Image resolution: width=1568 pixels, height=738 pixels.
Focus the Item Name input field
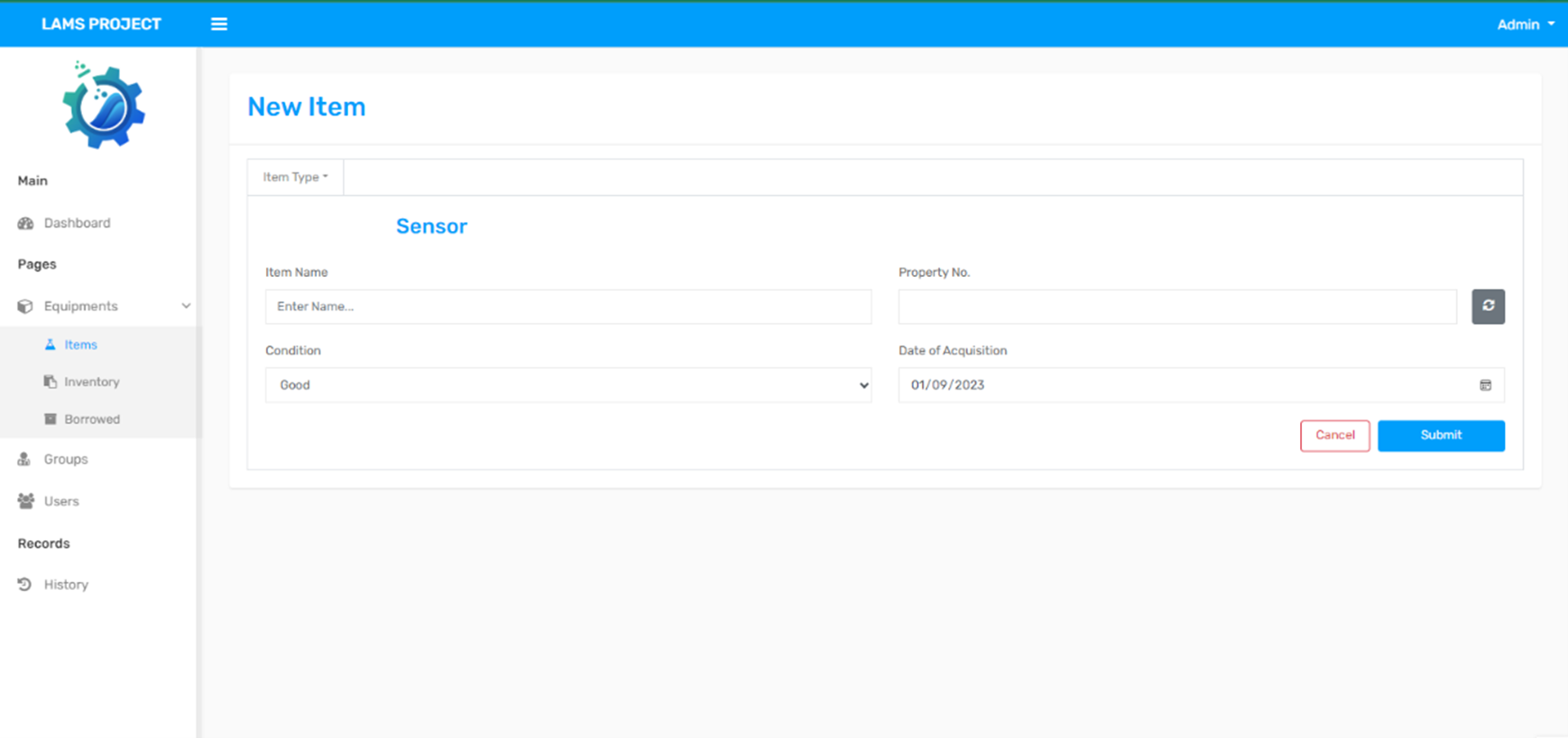pos(568,307)
